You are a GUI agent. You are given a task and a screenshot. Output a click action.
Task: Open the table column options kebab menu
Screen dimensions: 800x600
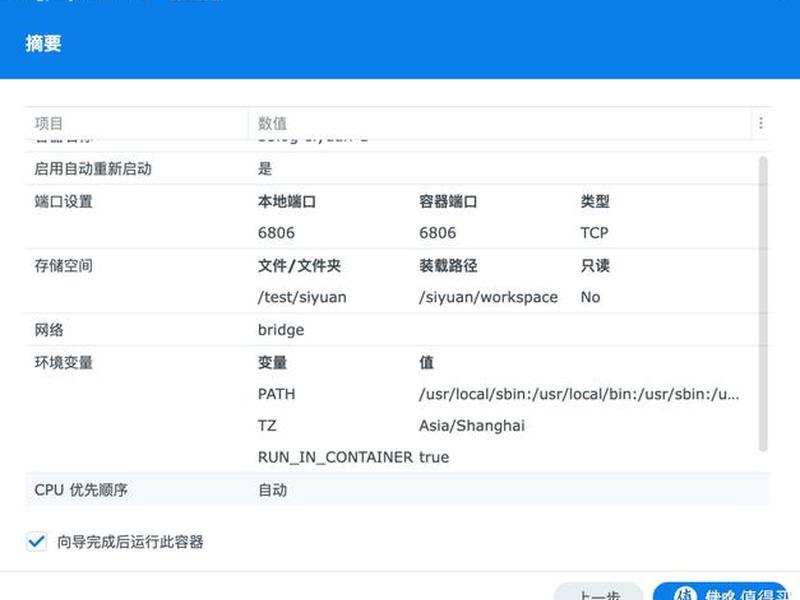click(x=761, y=123)
